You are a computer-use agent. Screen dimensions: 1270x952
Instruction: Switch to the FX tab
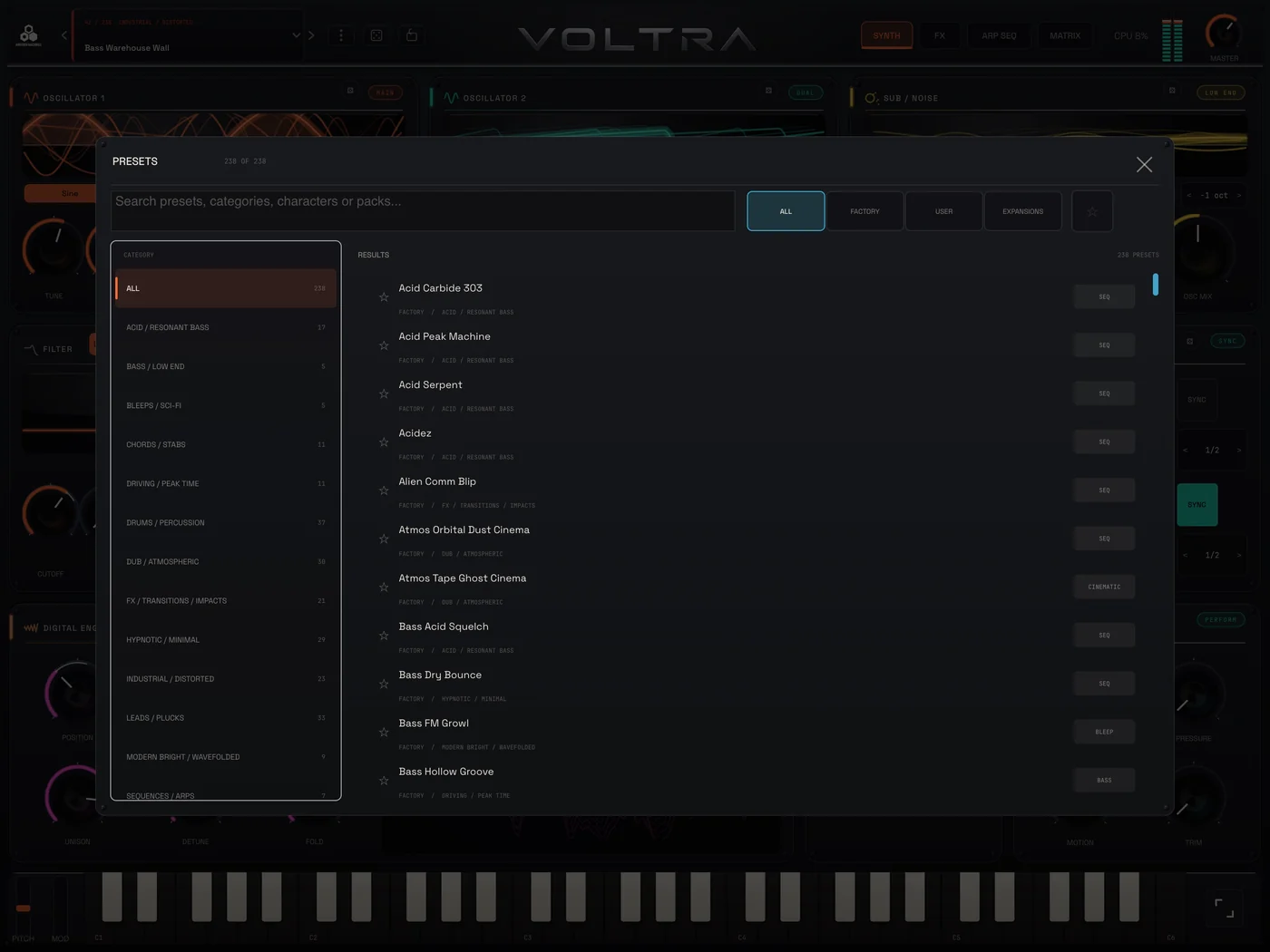coord(940,35)
